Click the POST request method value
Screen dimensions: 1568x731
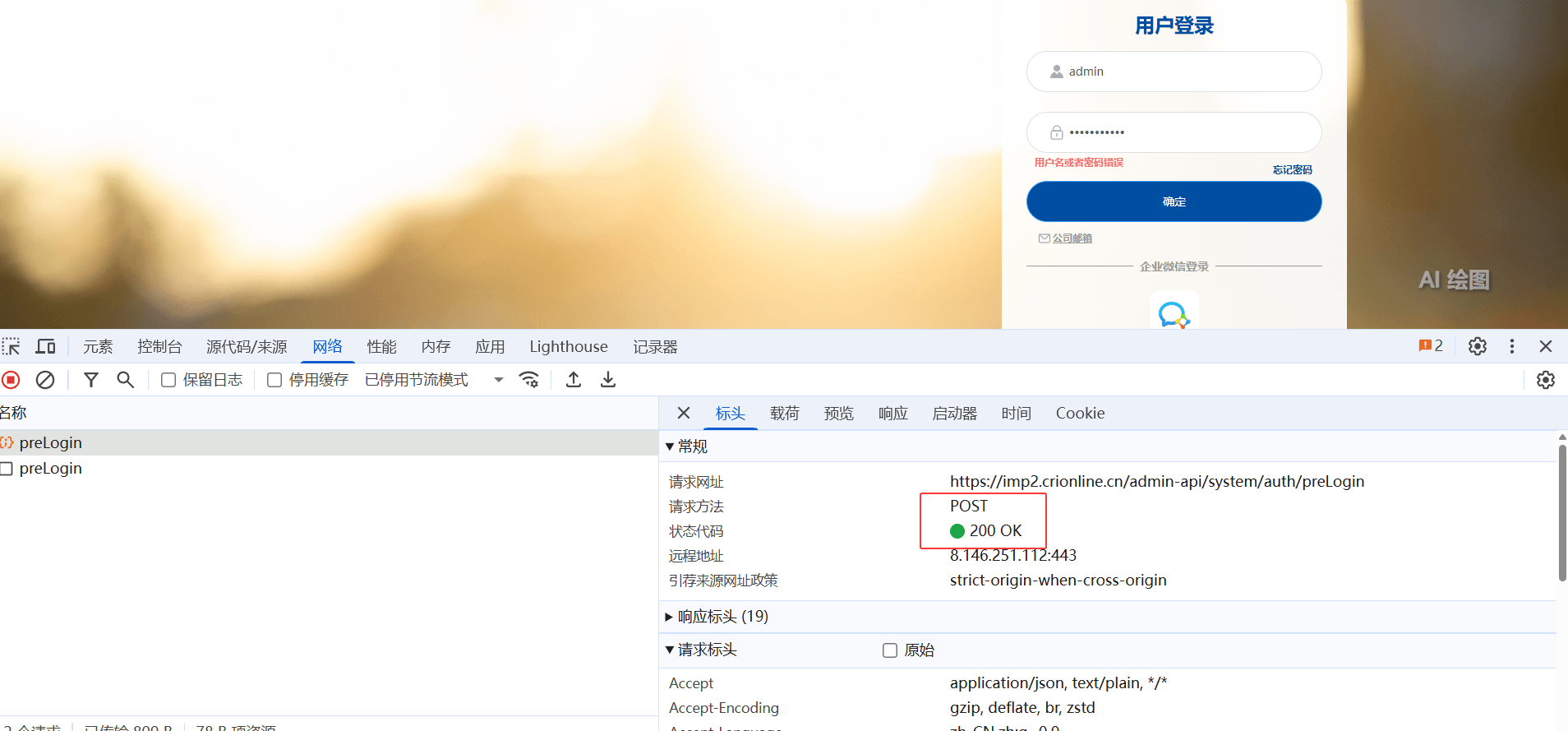(969, 507)
